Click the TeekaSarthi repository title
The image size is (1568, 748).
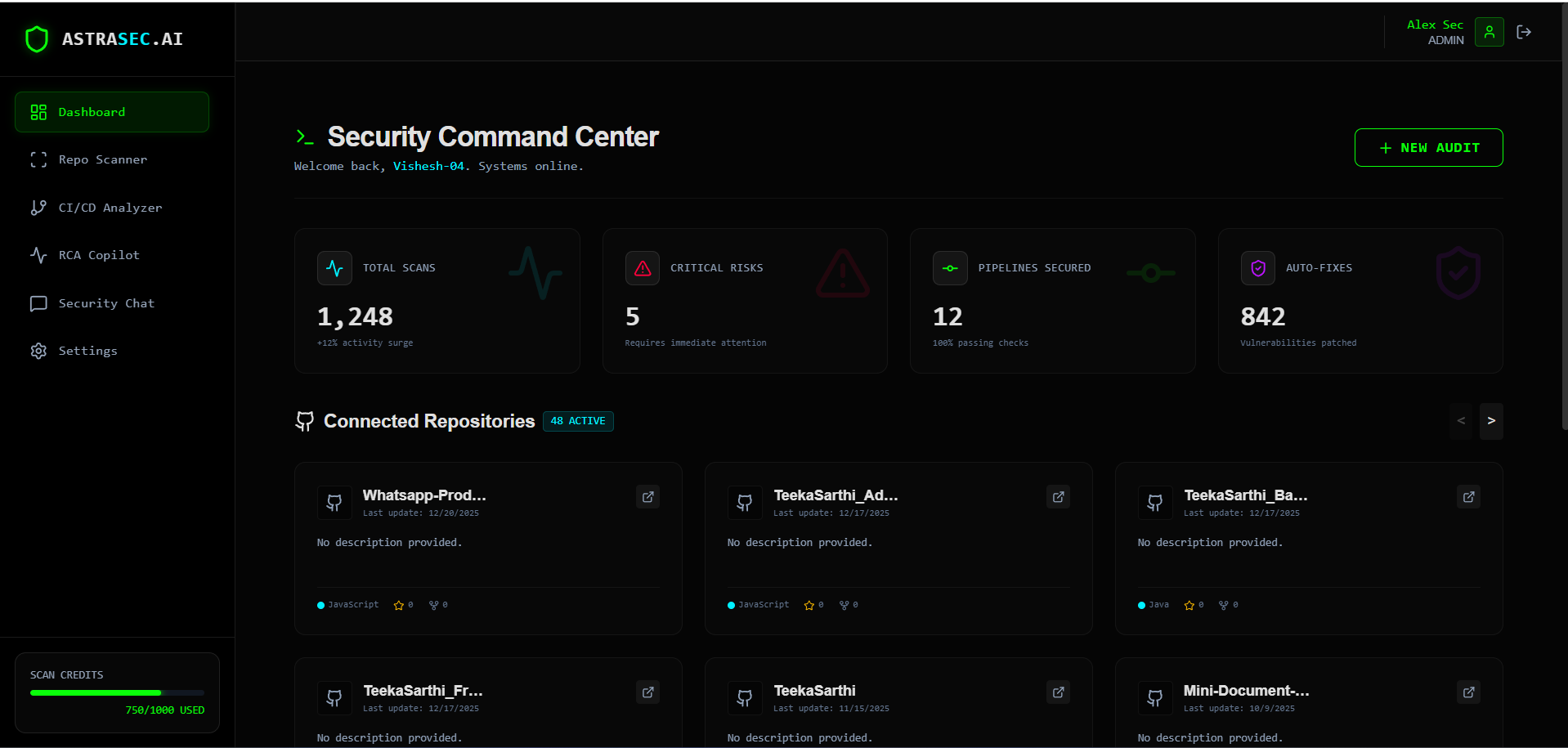point(814,691)
